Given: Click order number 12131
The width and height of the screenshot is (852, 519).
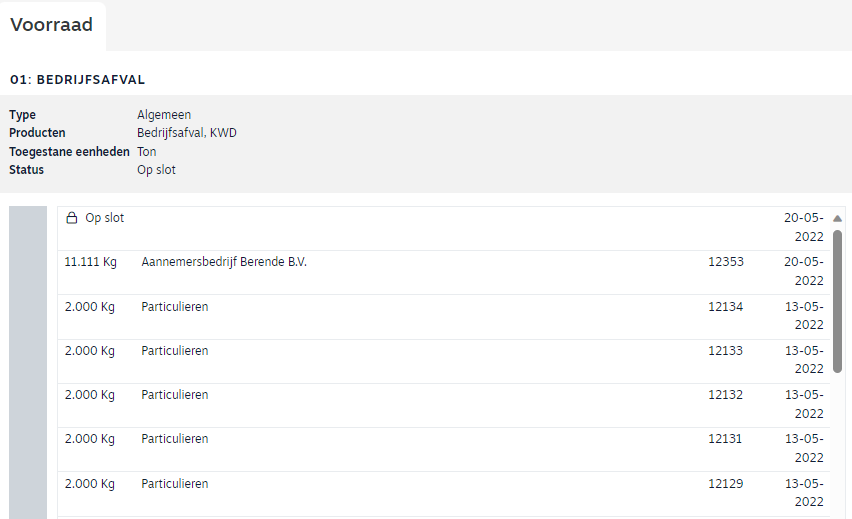Looking at the screenshot, I should click(x=725, y=439).
